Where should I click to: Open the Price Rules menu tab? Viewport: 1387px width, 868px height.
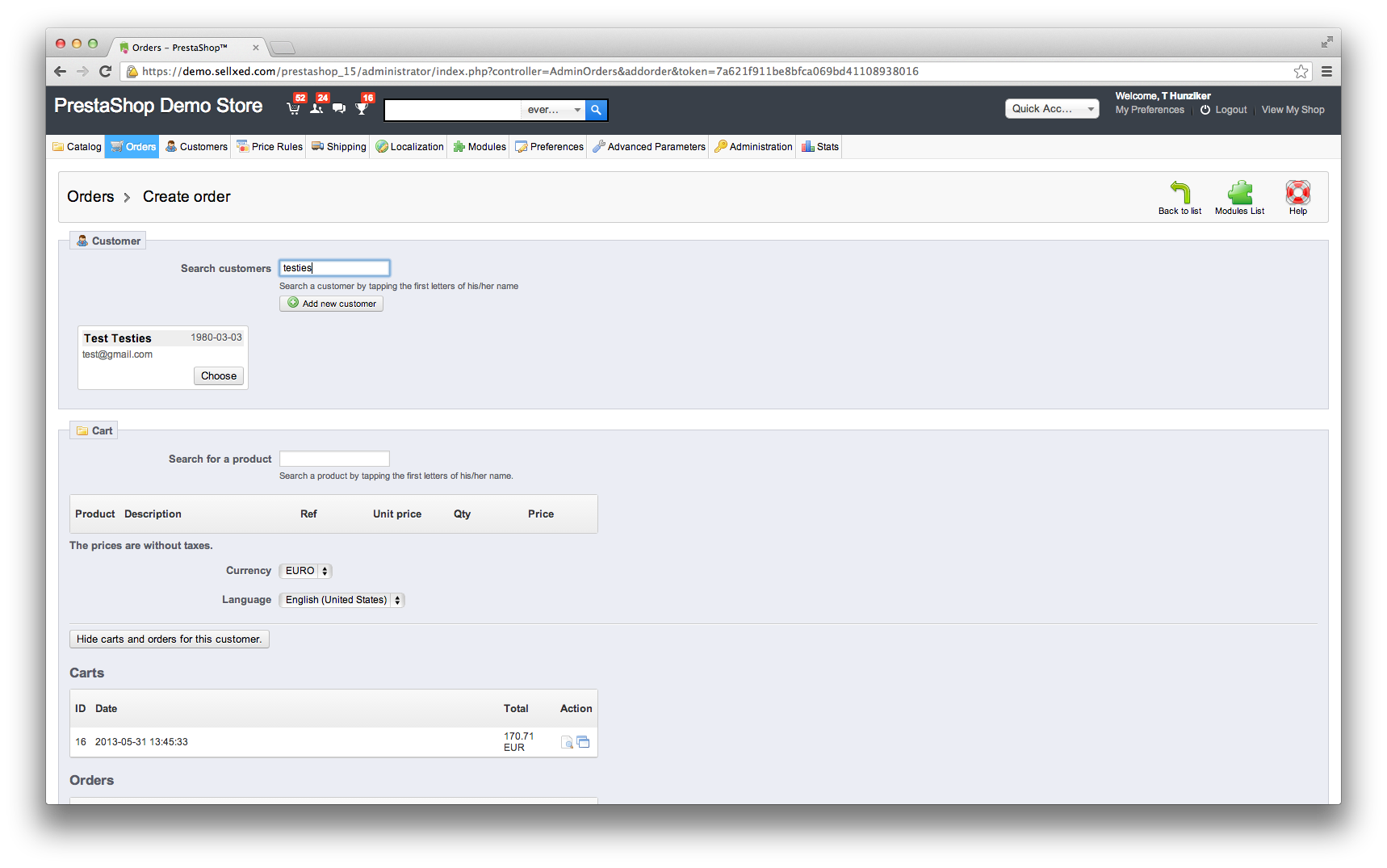tap(270, 147)
